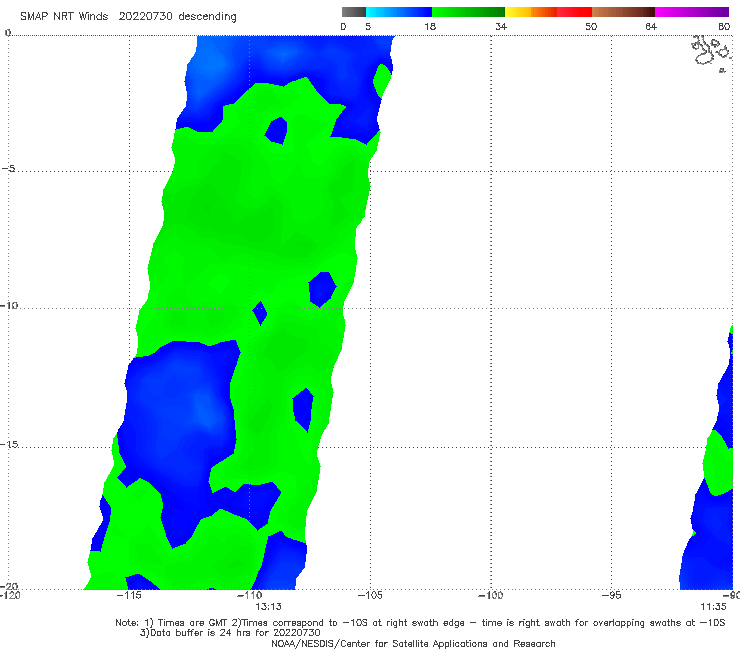Click the '-115' longitude axis label

[x=129, y=595]
